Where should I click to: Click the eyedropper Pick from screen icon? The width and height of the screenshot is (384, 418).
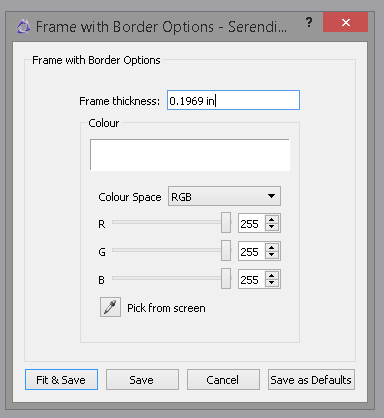tap(110, 307)
